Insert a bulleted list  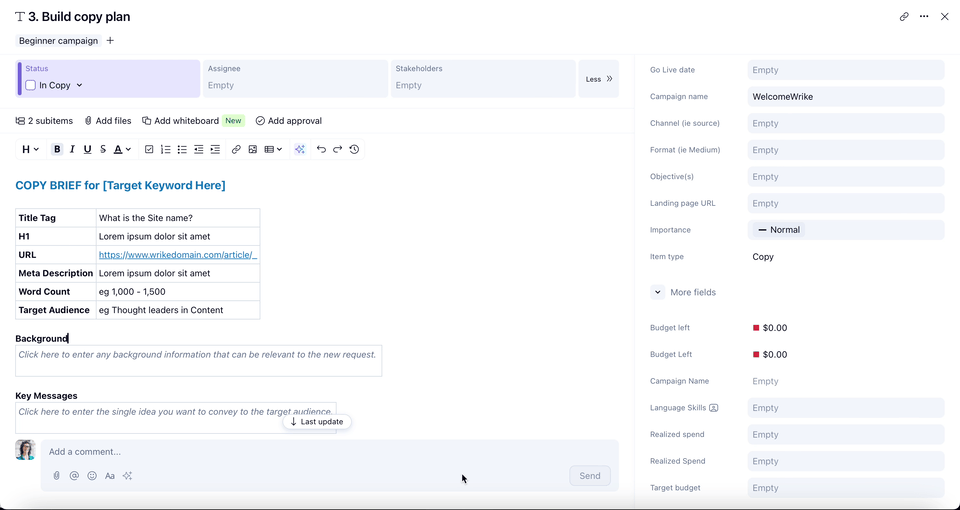pos(182,149)
